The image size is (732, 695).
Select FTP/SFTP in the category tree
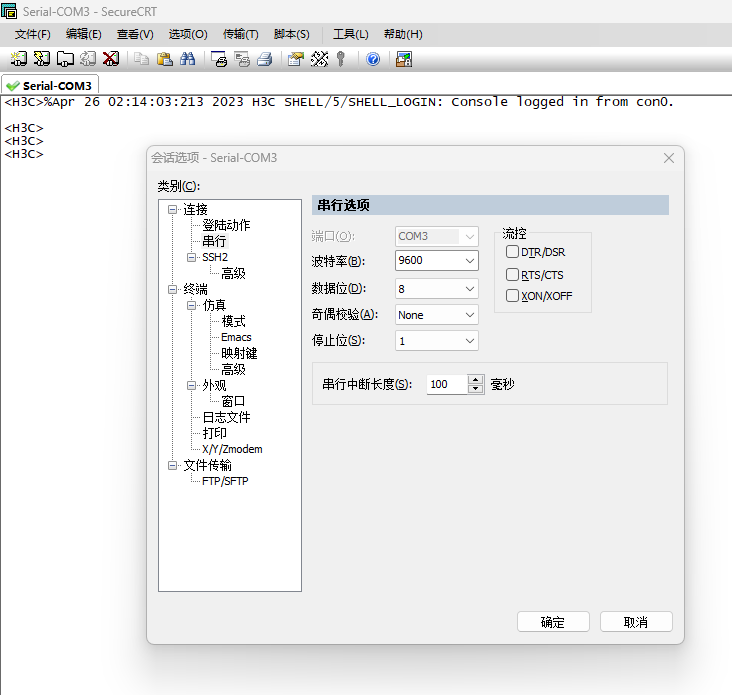(225, 481)
